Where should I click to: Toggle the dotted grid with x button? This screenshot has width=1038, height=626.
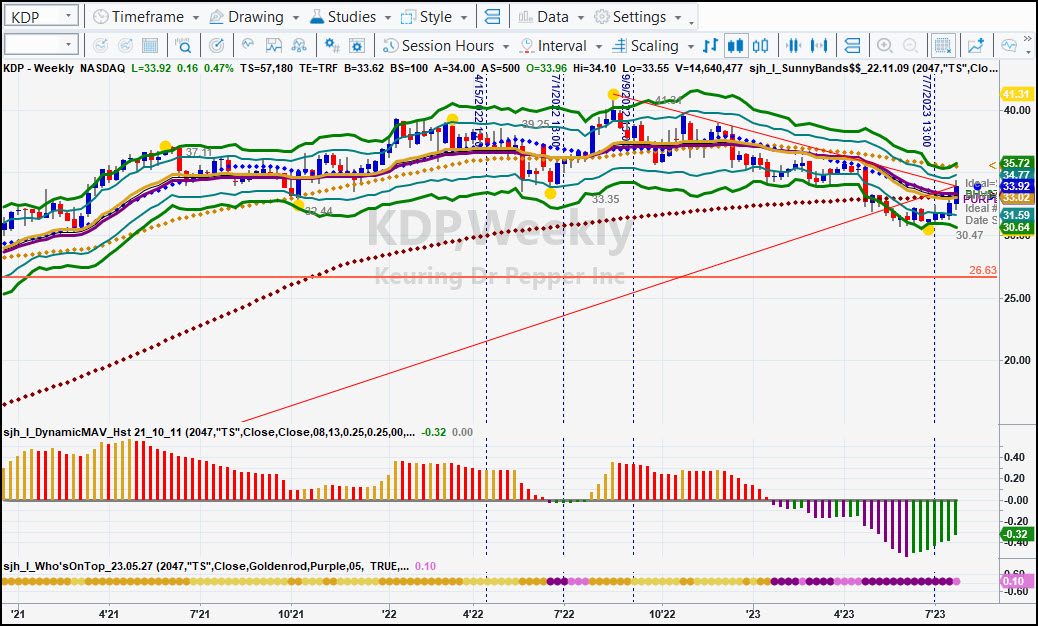coord(942,46)
